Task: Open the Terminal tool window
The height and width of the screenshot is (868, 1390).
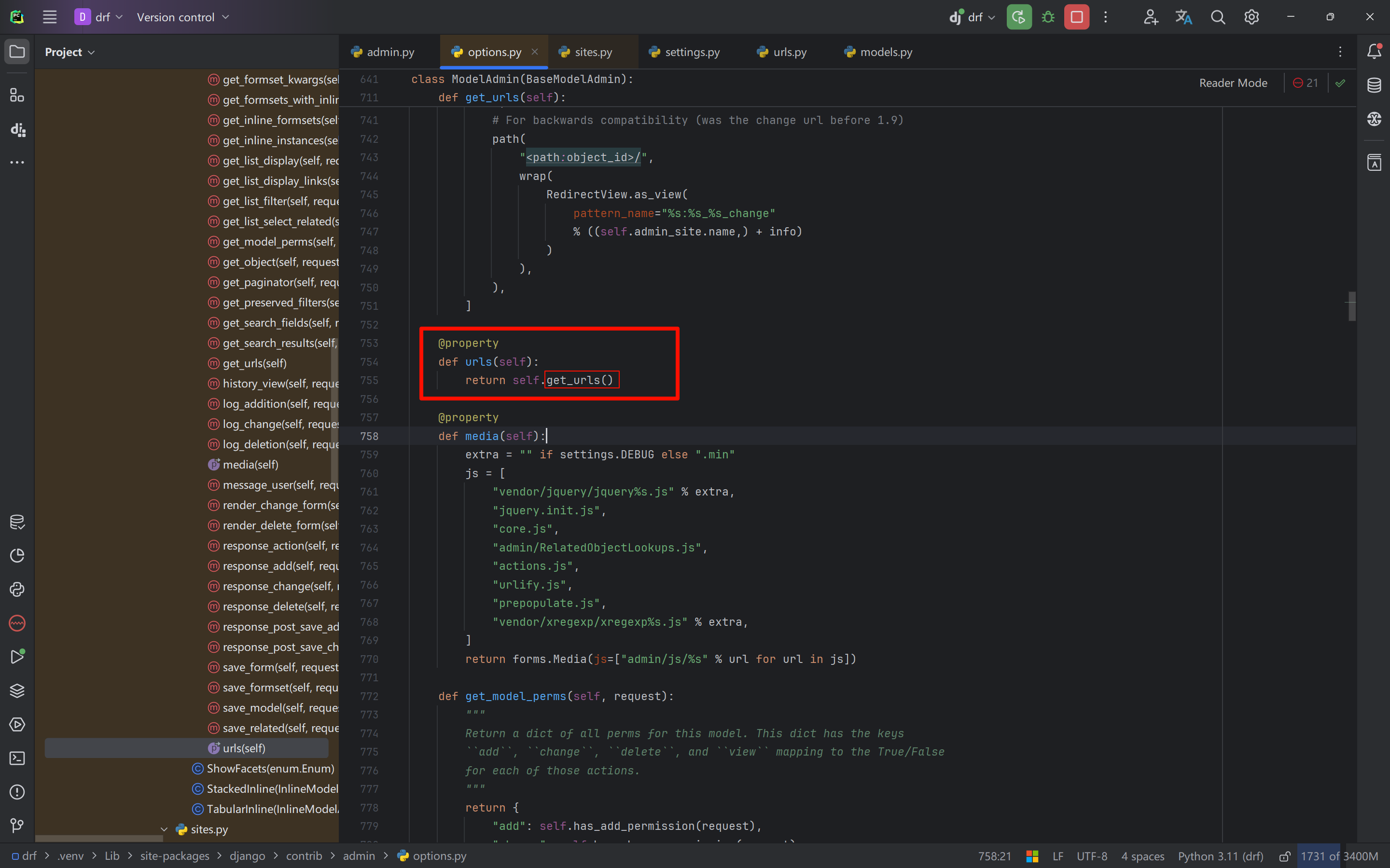Action: pyautogui.click(x=17, y=758)
